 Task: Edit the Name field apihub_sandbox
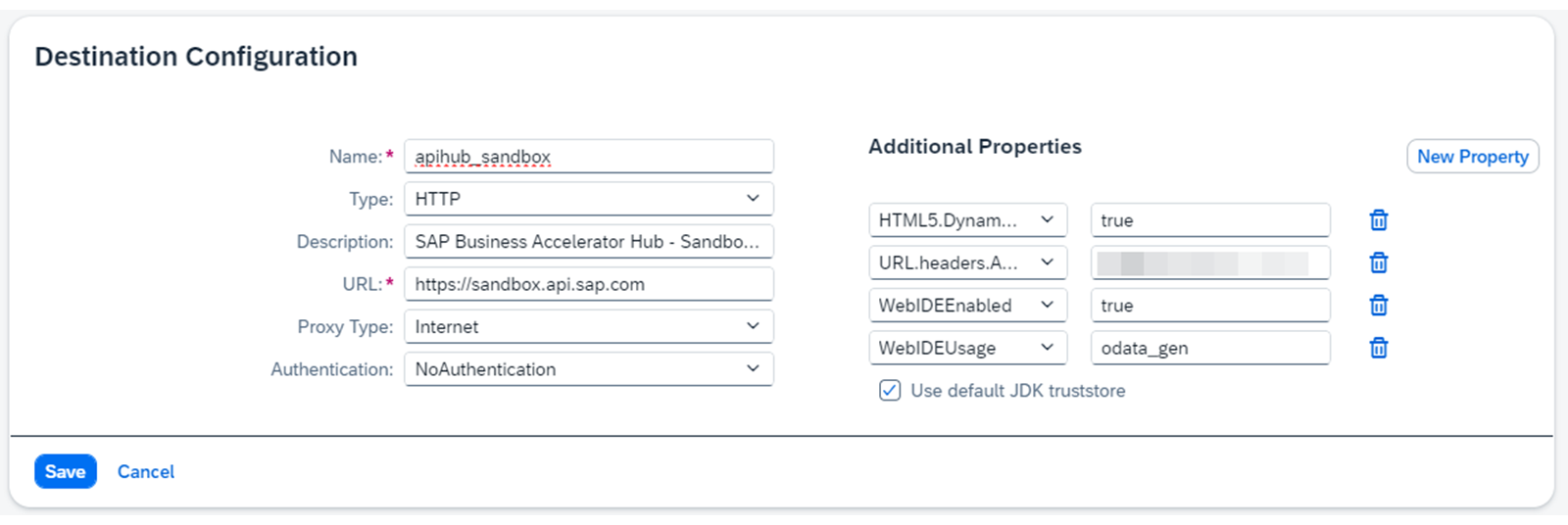click(589, 157)
